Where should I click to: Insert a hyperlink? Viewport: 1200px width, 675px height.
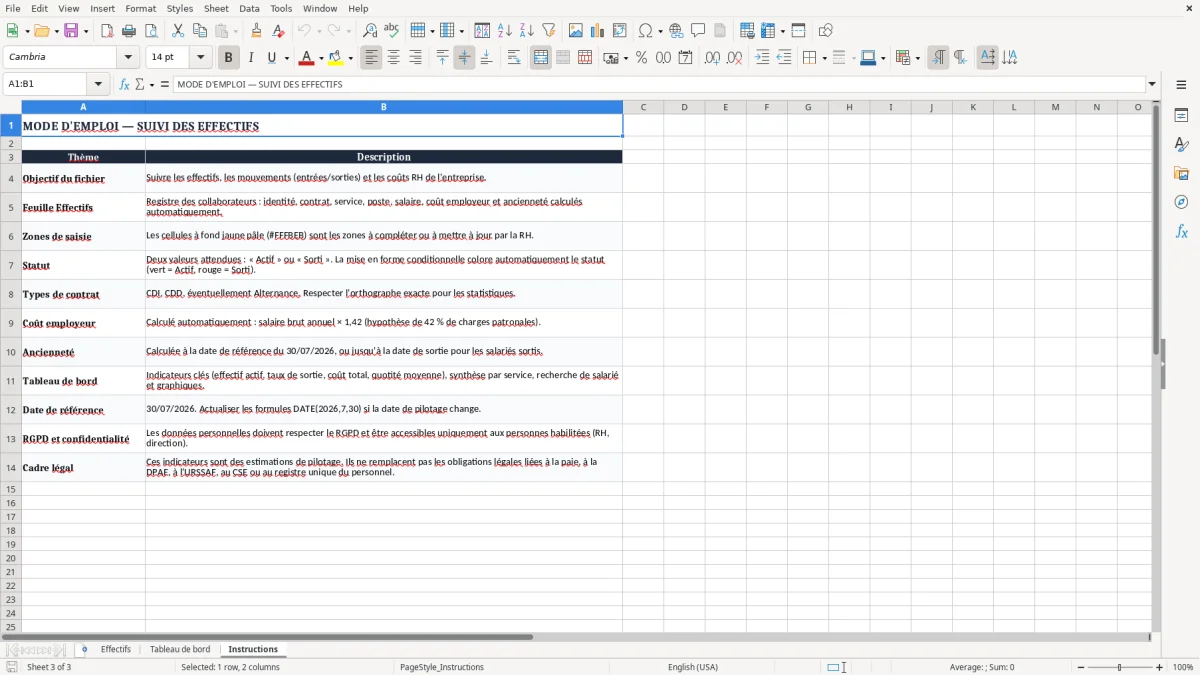click(676, 31)
